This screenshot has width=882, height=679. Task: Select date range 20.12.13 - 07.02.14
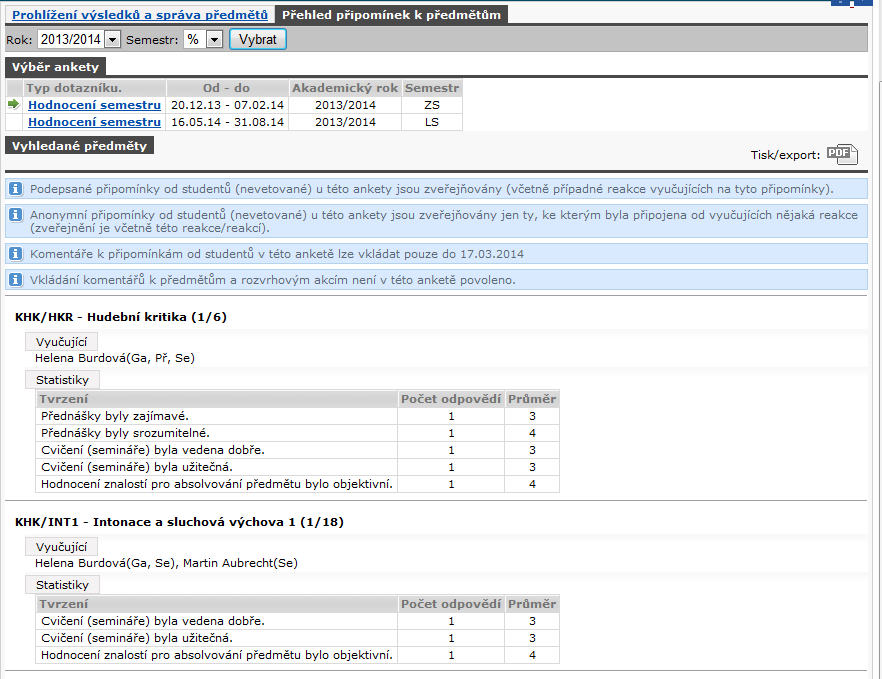click(x=227, y=105)
